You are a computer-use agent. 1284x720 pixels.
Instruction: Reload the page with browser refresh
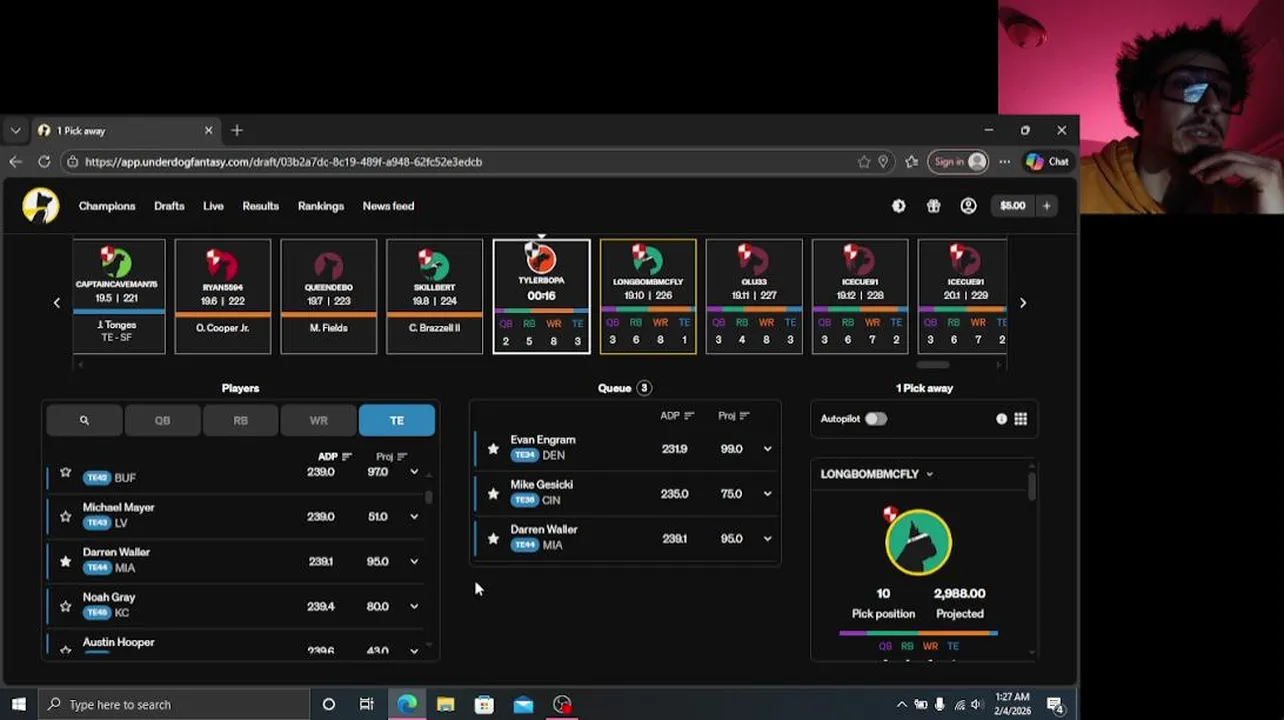(44, 161)
